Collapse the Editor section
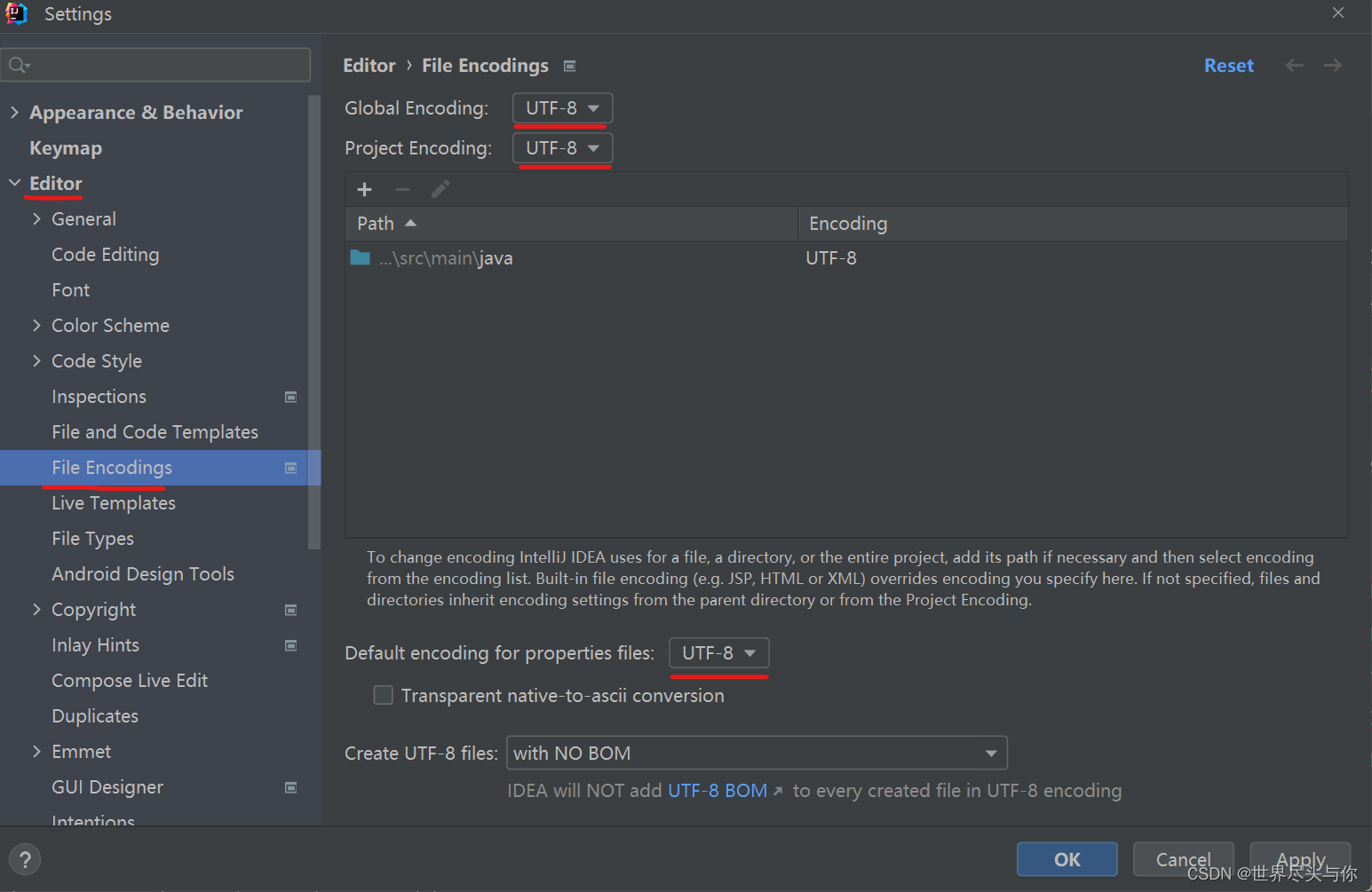The width and height of the screenshot is (1372, 892). 14,183
